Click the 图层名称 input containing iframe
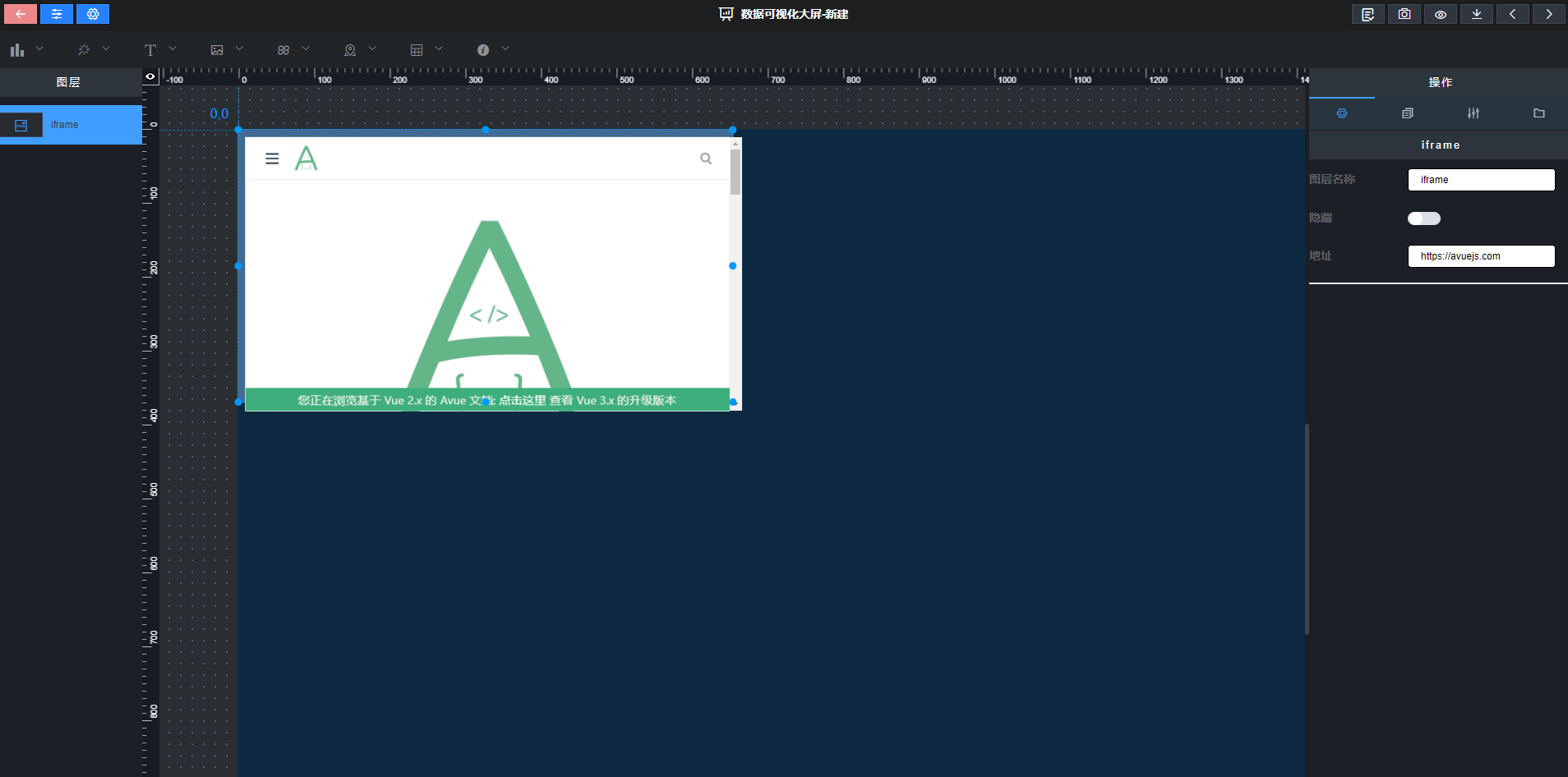This screenshot has height=777, width=1568. click(x=1482, y=180)
